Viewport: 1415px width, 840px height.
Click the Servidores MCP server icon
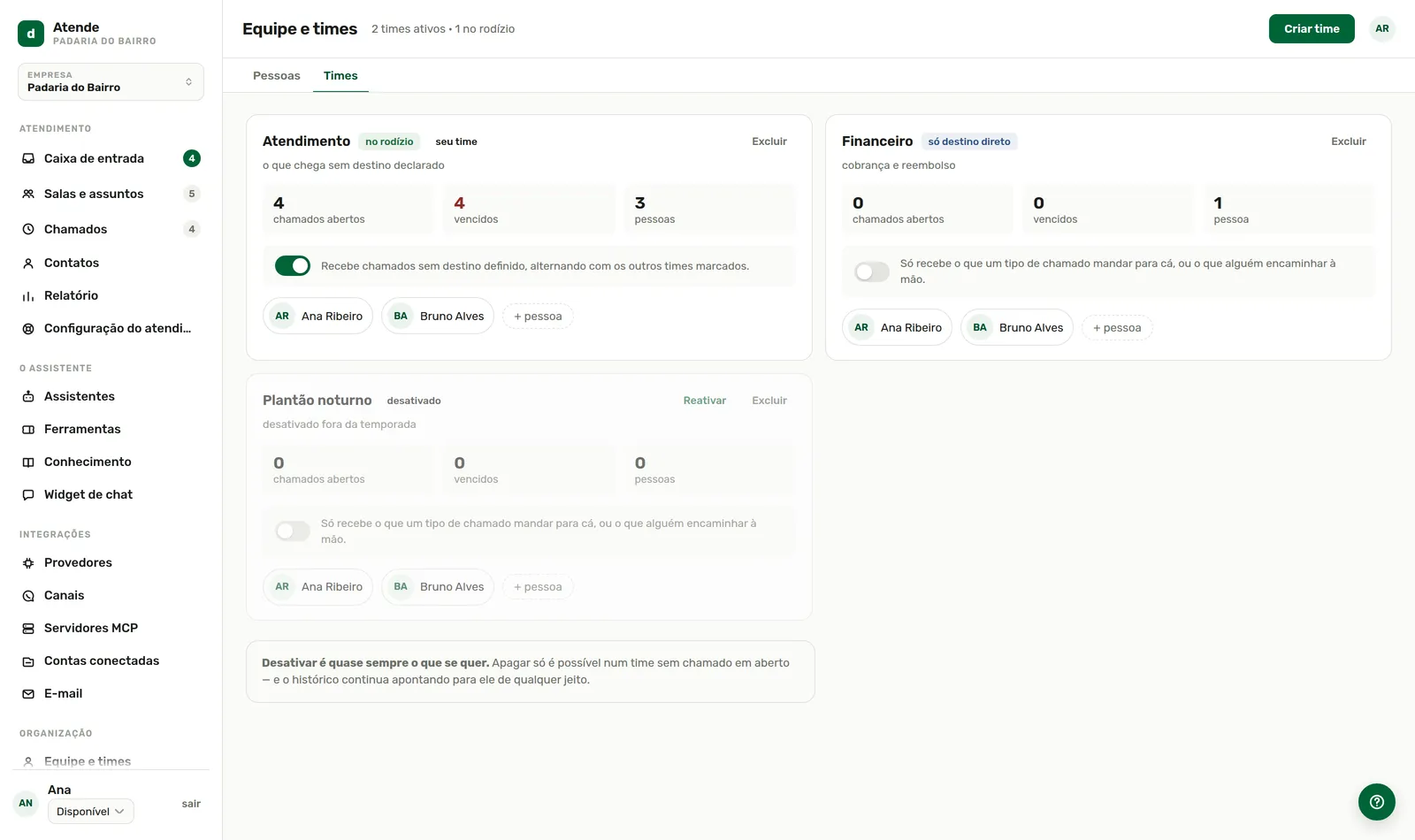(28, 628)
